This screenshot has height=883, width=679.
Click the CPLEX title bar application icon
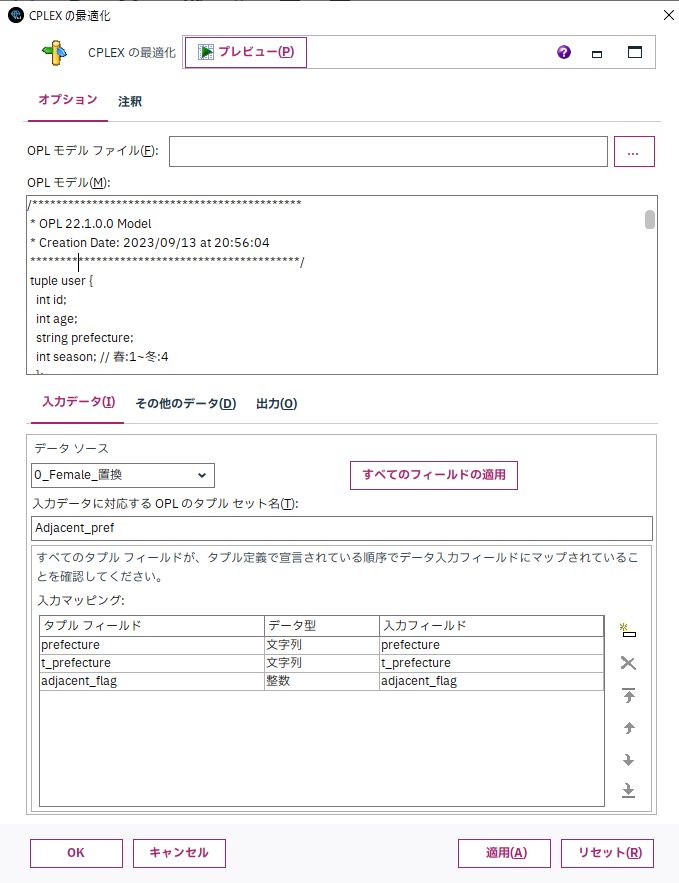16,15
